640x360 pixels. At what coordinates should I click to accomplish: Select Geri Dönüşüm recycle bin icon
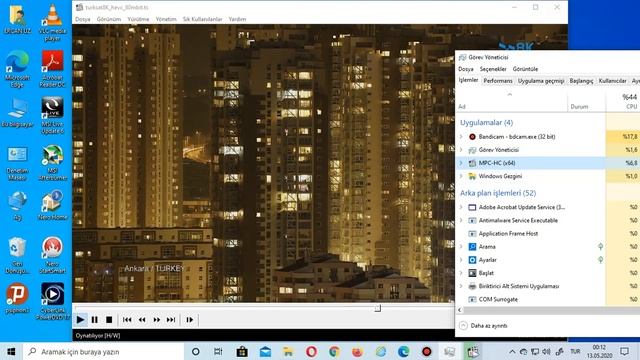pos(18,256)
